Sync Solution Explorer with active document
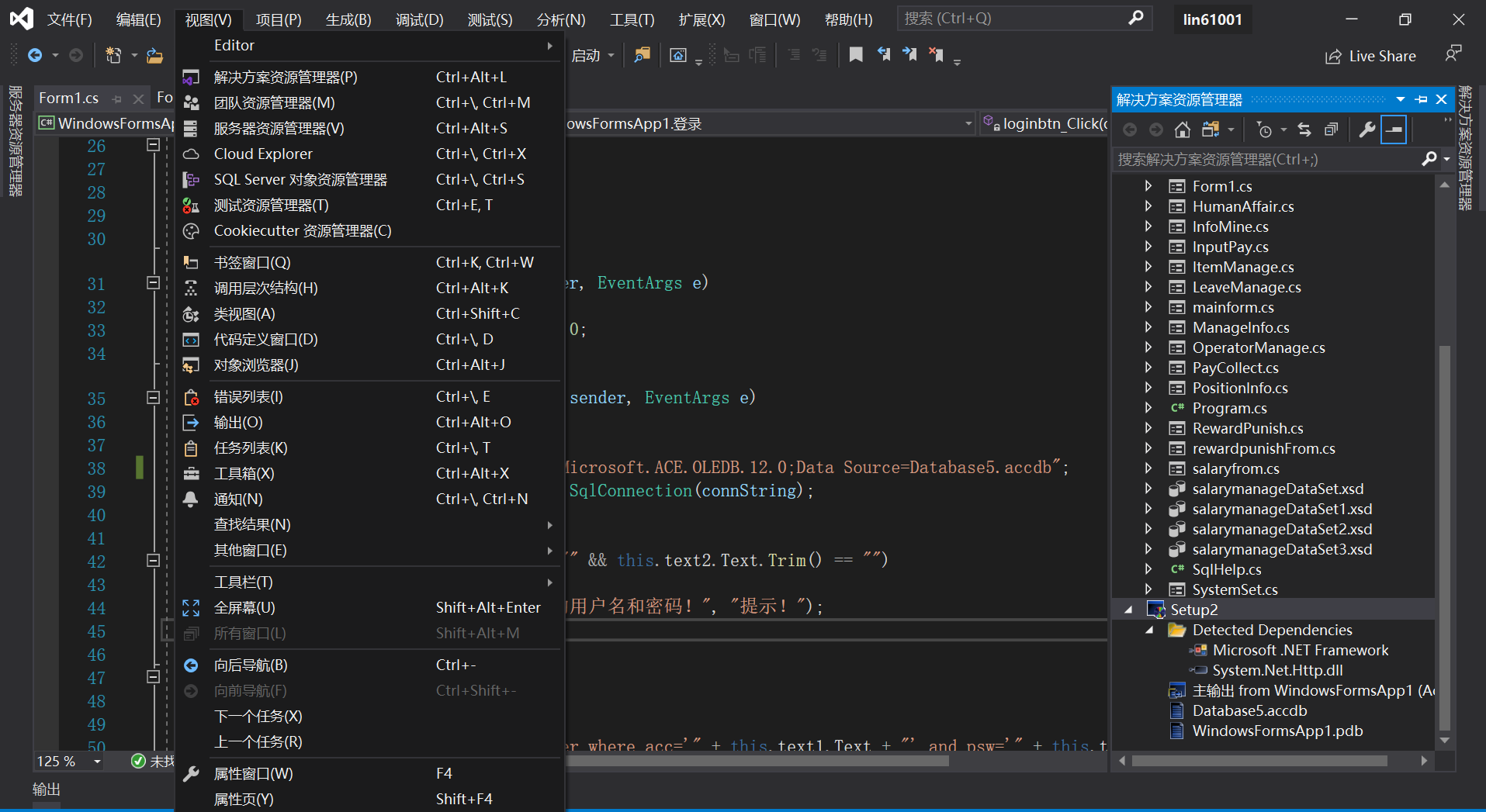Screen dimensions: 1486x812 click(1306, 130)
